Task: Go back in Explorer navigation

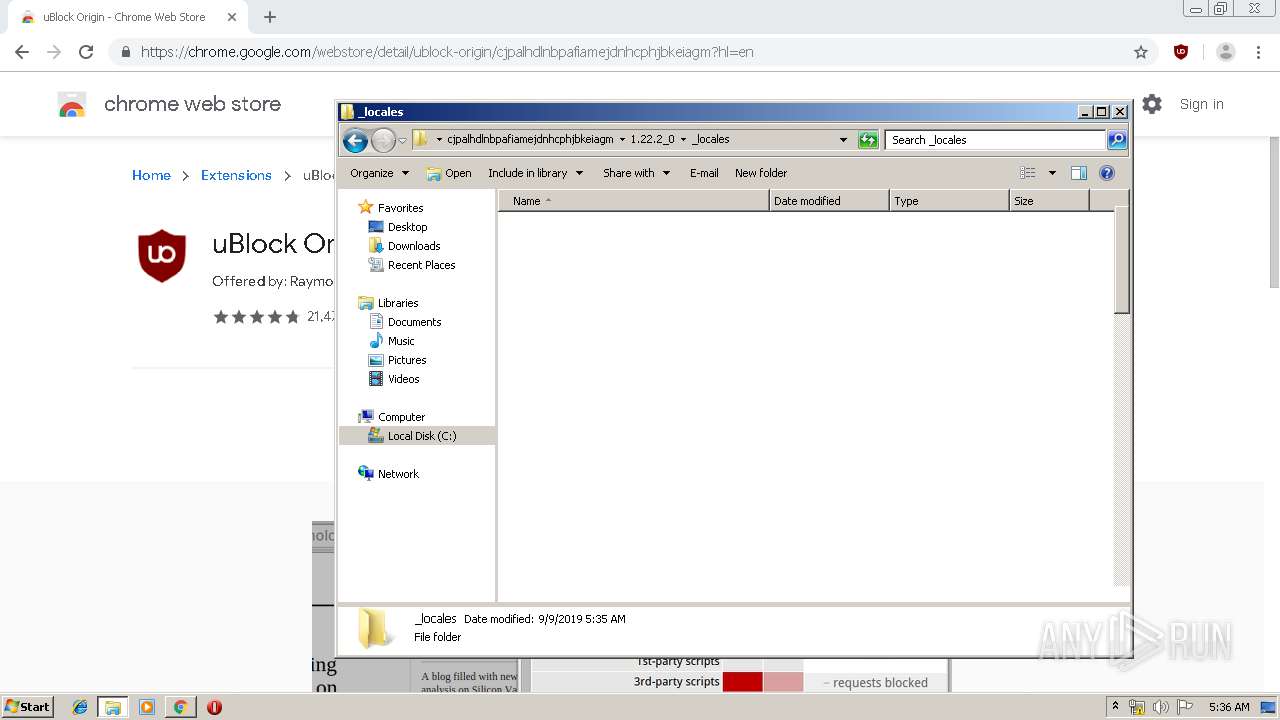Action: pyautogui.click(x=355, y=140)
